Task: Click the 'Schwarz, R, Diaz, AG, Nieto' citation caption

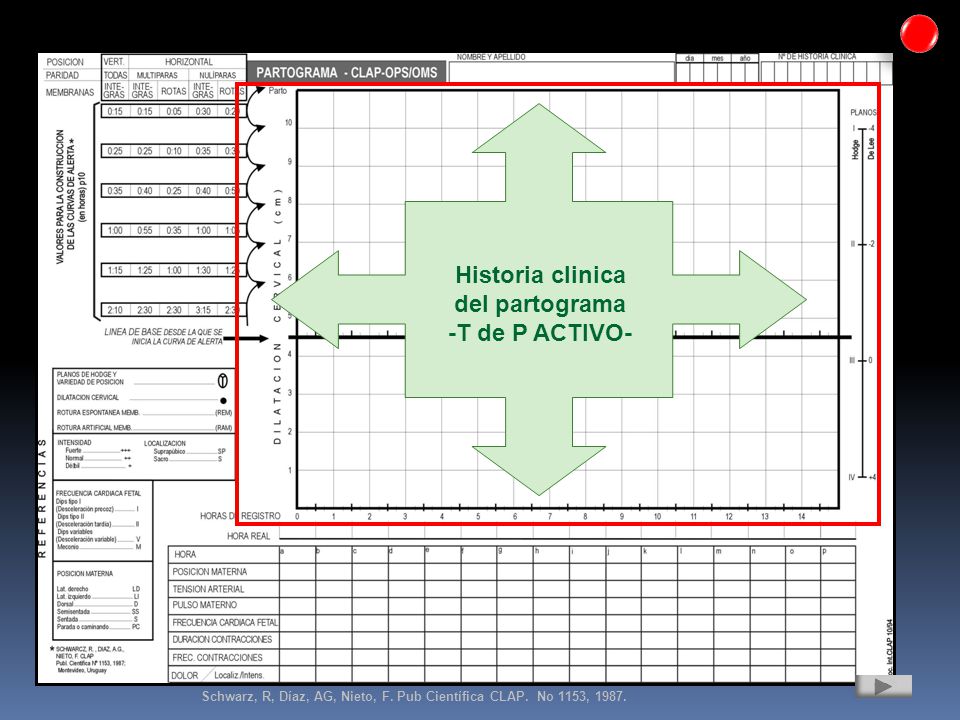Action: click(414, 696)
